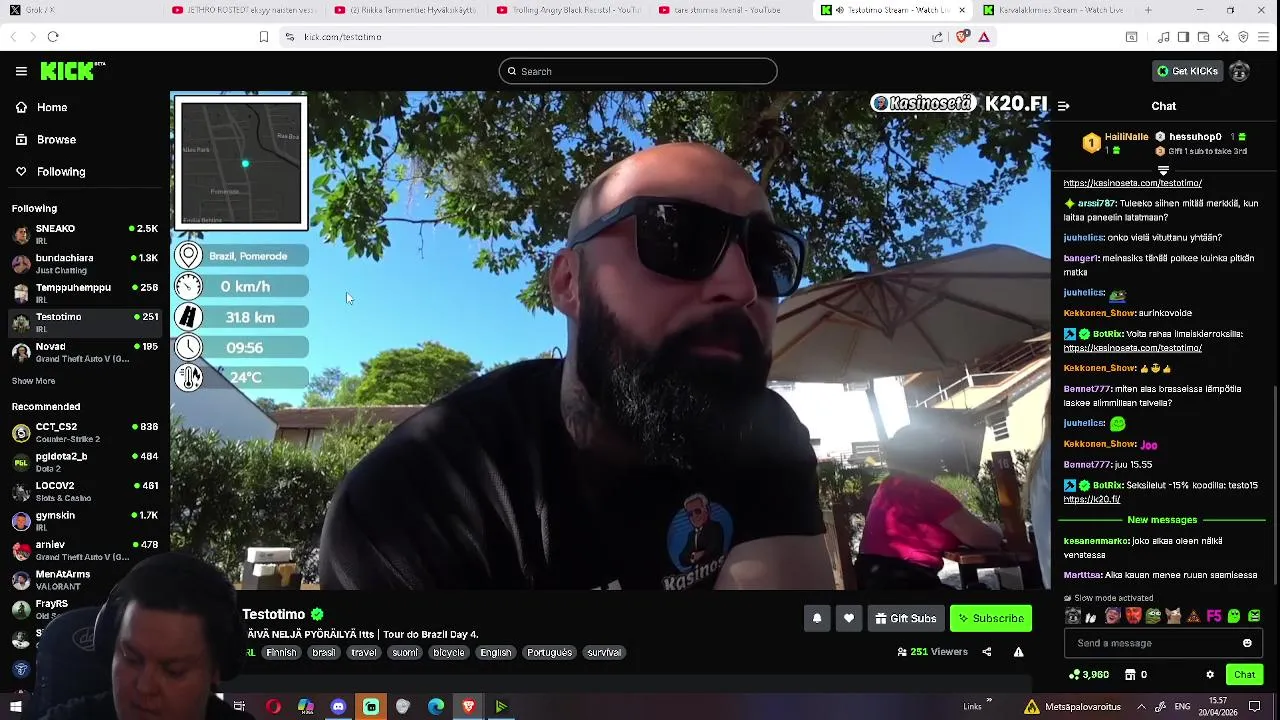Report stream warning triangle icon
This screenshot has width=1280, height=720.
pos(1018,652)
